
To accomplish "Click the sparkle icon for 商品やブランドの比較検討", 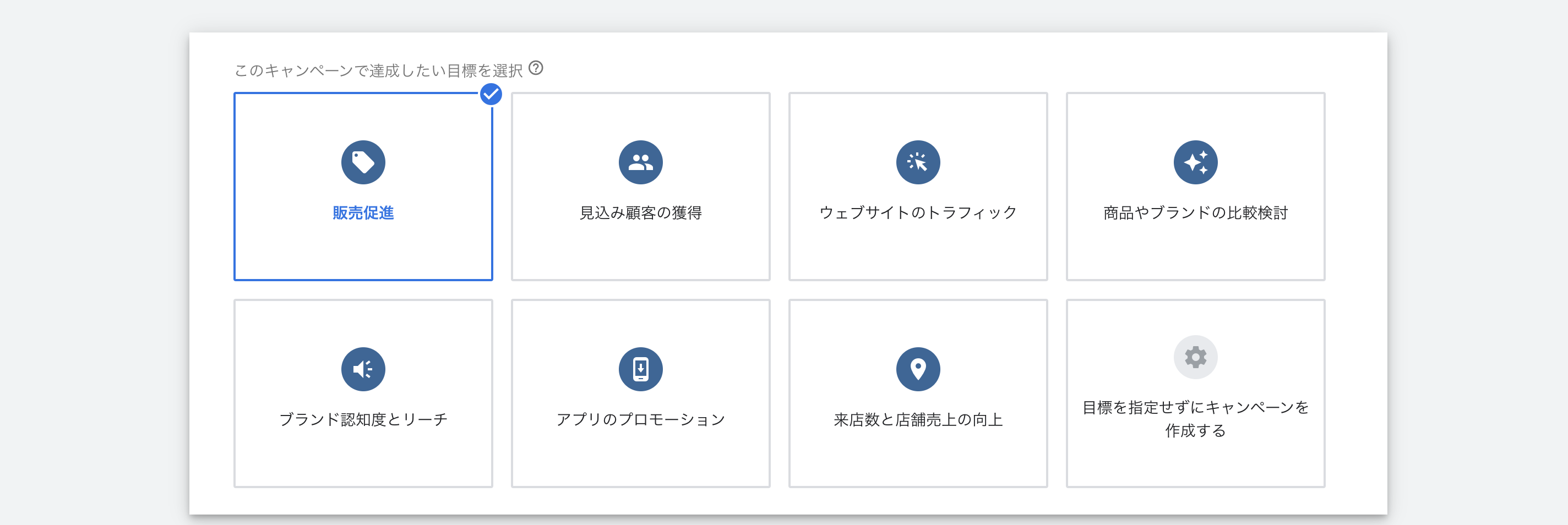I will click(1195, 162).
